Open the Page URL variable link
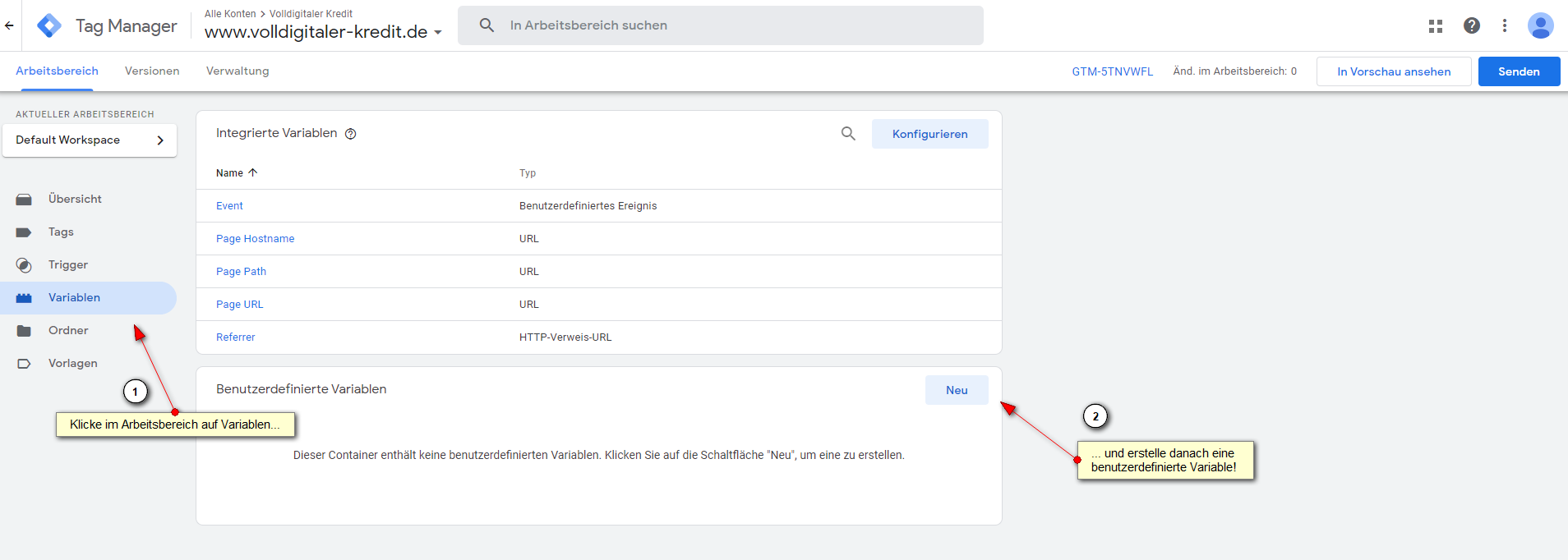Image resolution: width=1568 pixels, height=560 pixels. coord(239,305)
